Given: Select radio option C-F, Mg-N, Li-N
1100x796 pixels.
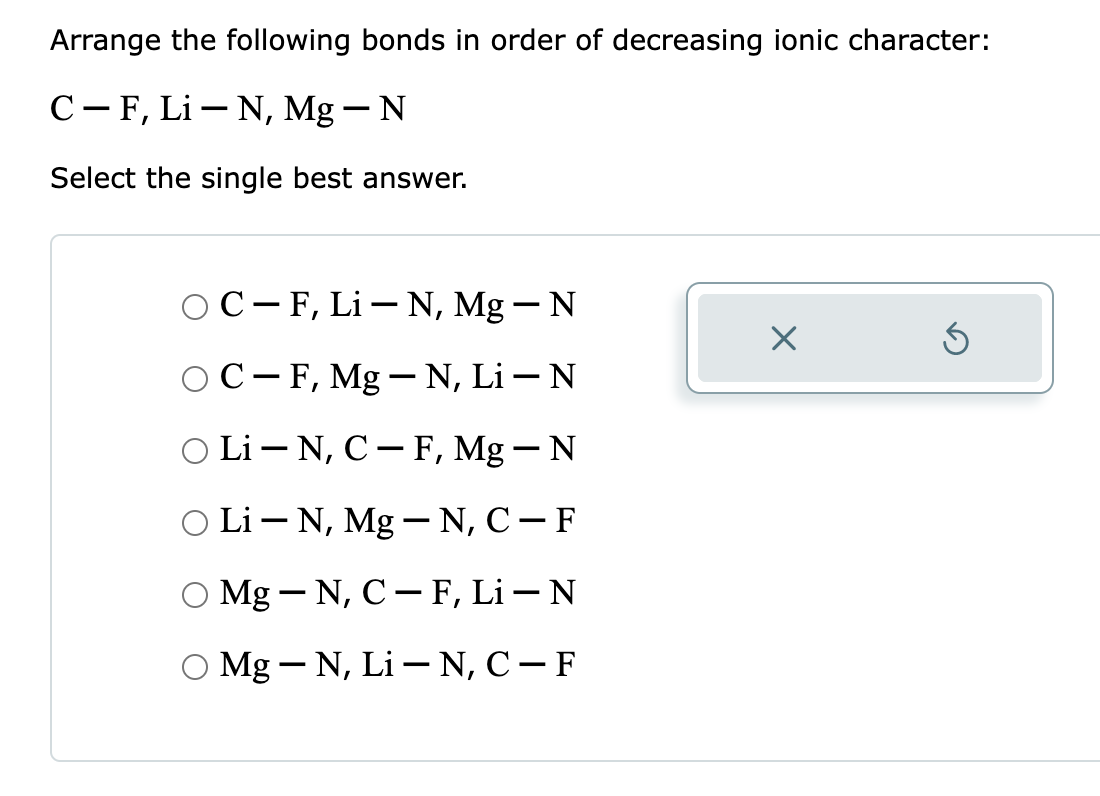Looking at the screenshot, I should click(x=196, y=377).
